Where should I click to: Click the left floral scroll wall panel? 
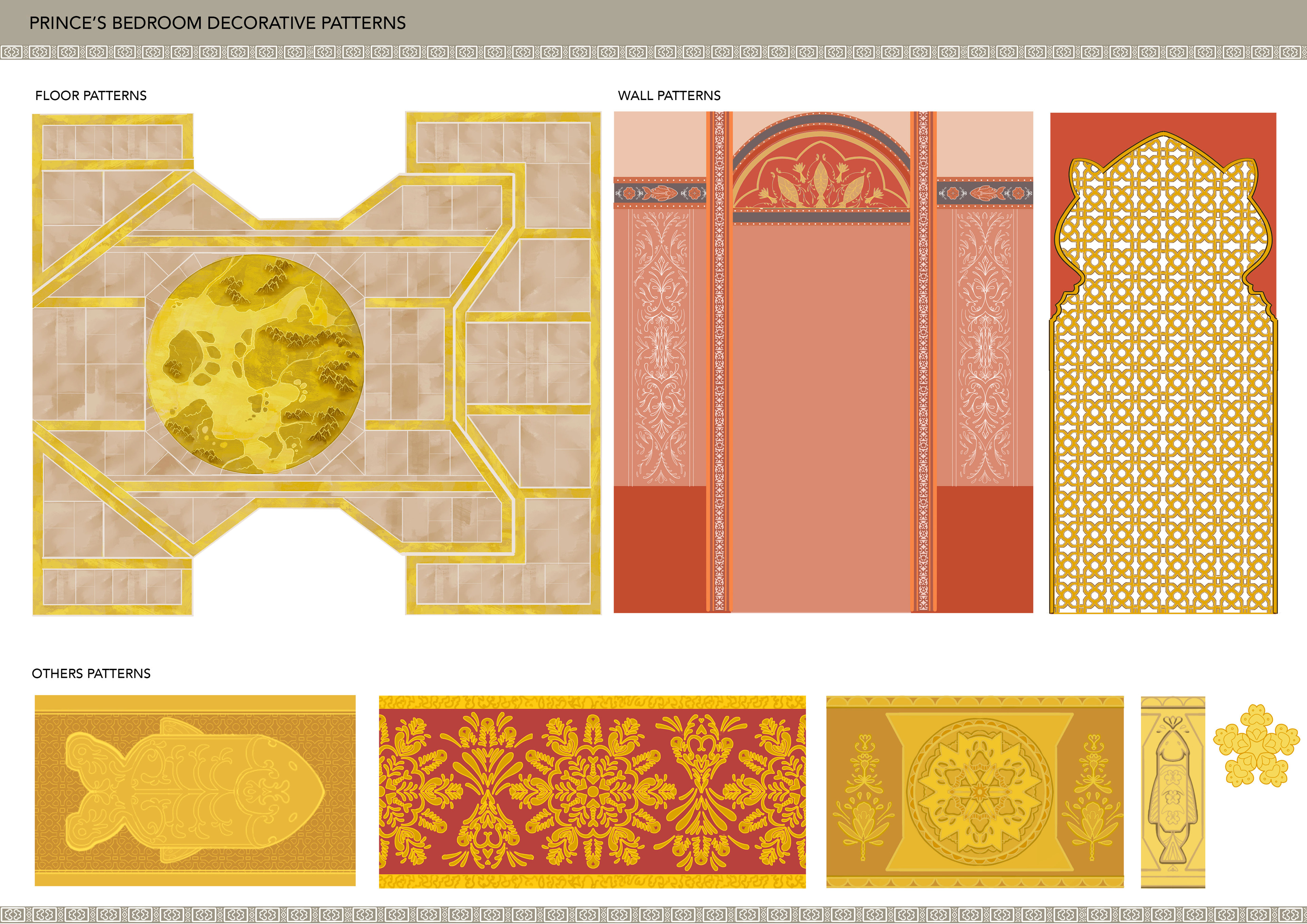[x=660, y=348]
